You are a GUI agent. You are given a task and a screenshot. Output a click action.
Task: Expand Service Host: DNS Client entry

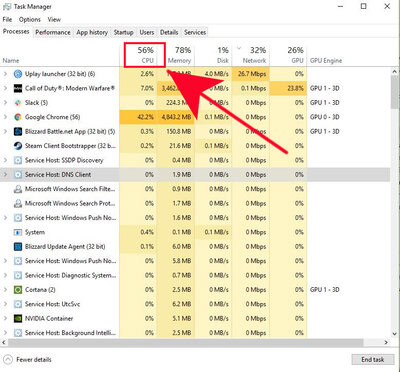click(5, 175)
